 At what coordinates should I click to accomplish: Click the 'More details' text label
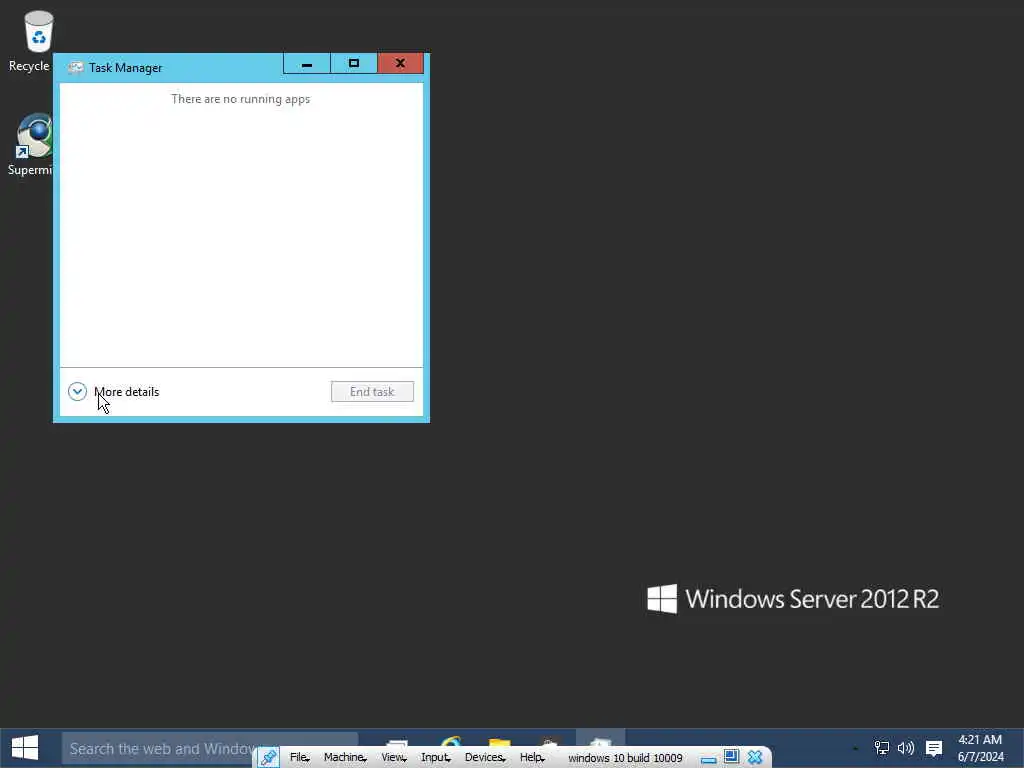click(x=127, y=392)
